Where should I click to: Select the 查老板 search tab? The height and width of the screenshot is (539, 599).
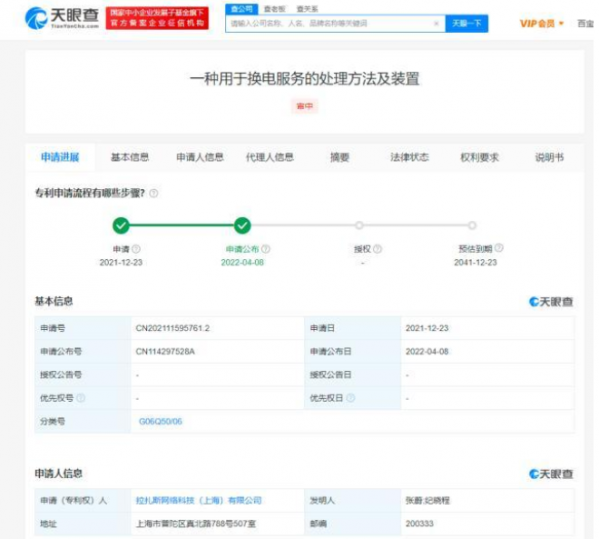[x=274, y=9]
